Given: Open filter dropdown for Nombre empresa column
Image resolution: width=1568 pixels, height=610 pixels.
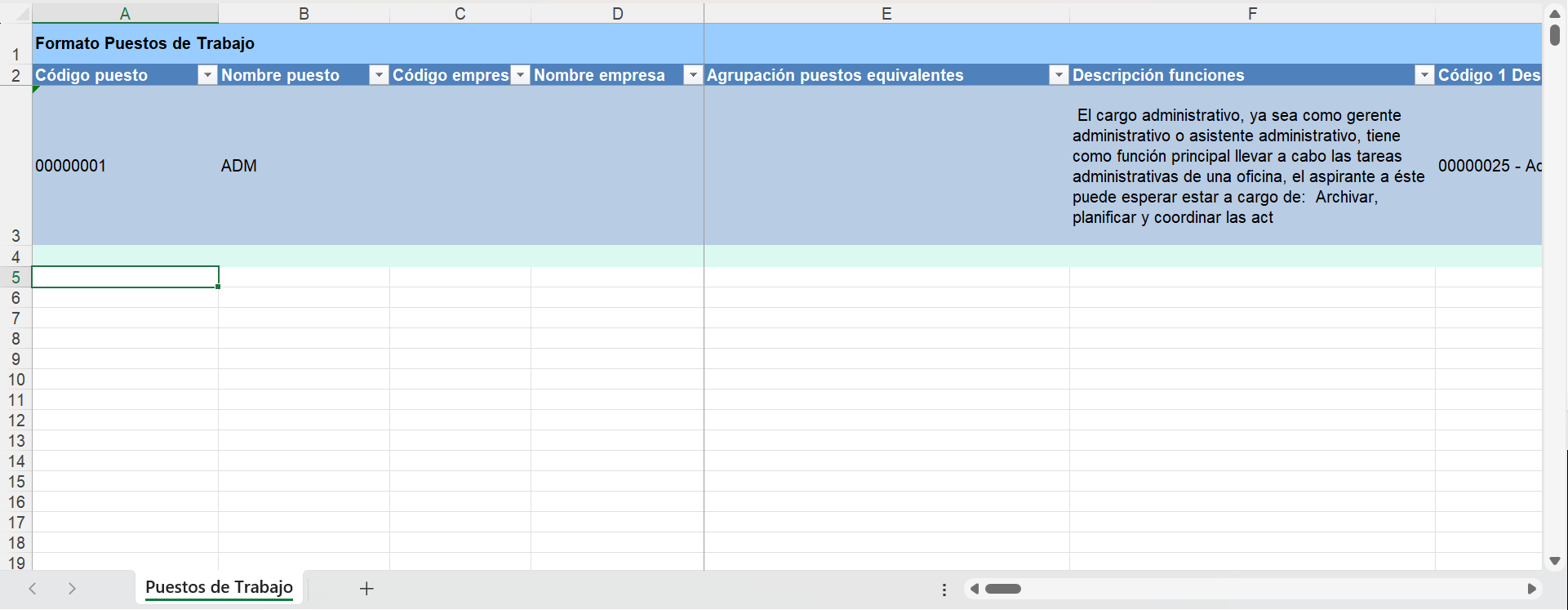Looking at the screenshot, I should [693, 75].
